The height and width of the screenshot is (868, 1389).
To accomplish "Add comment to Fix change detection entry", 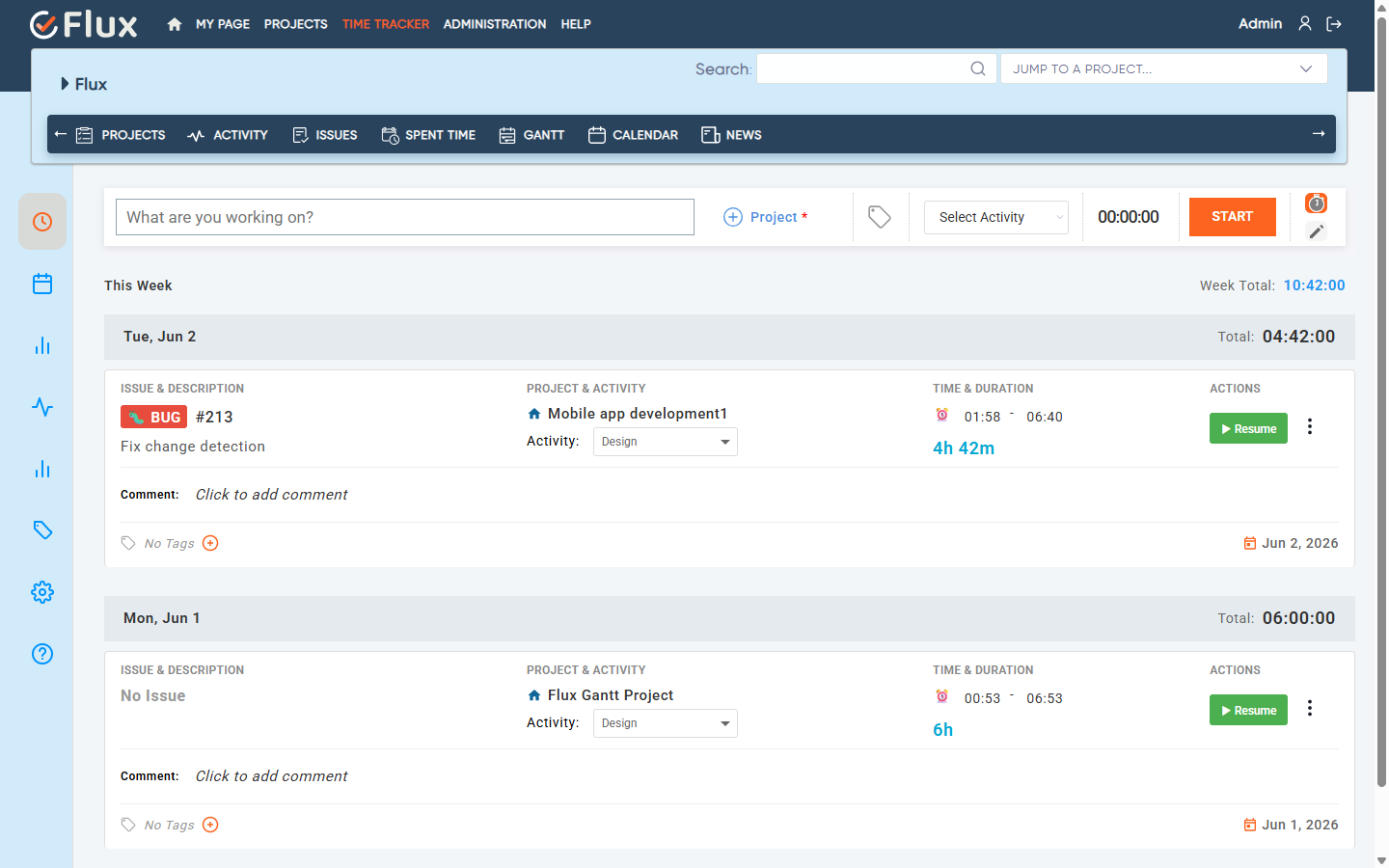I will coord(271,495).
